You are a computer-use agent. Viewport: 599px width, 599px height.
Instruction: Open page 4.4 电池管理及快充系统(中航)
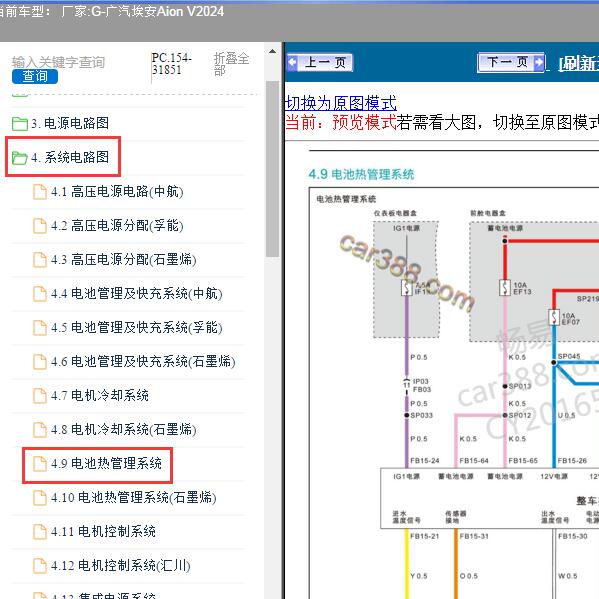click(x=136, y=293)
